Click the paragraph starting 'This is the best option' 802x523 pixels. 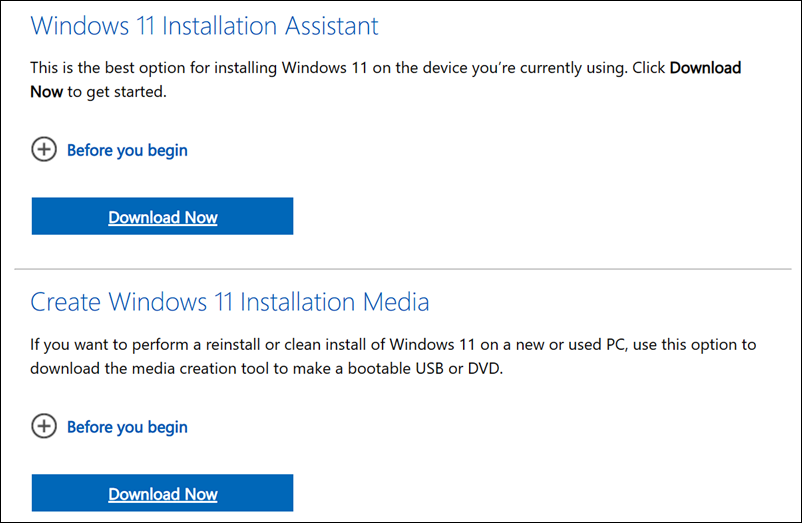point(386,80)
